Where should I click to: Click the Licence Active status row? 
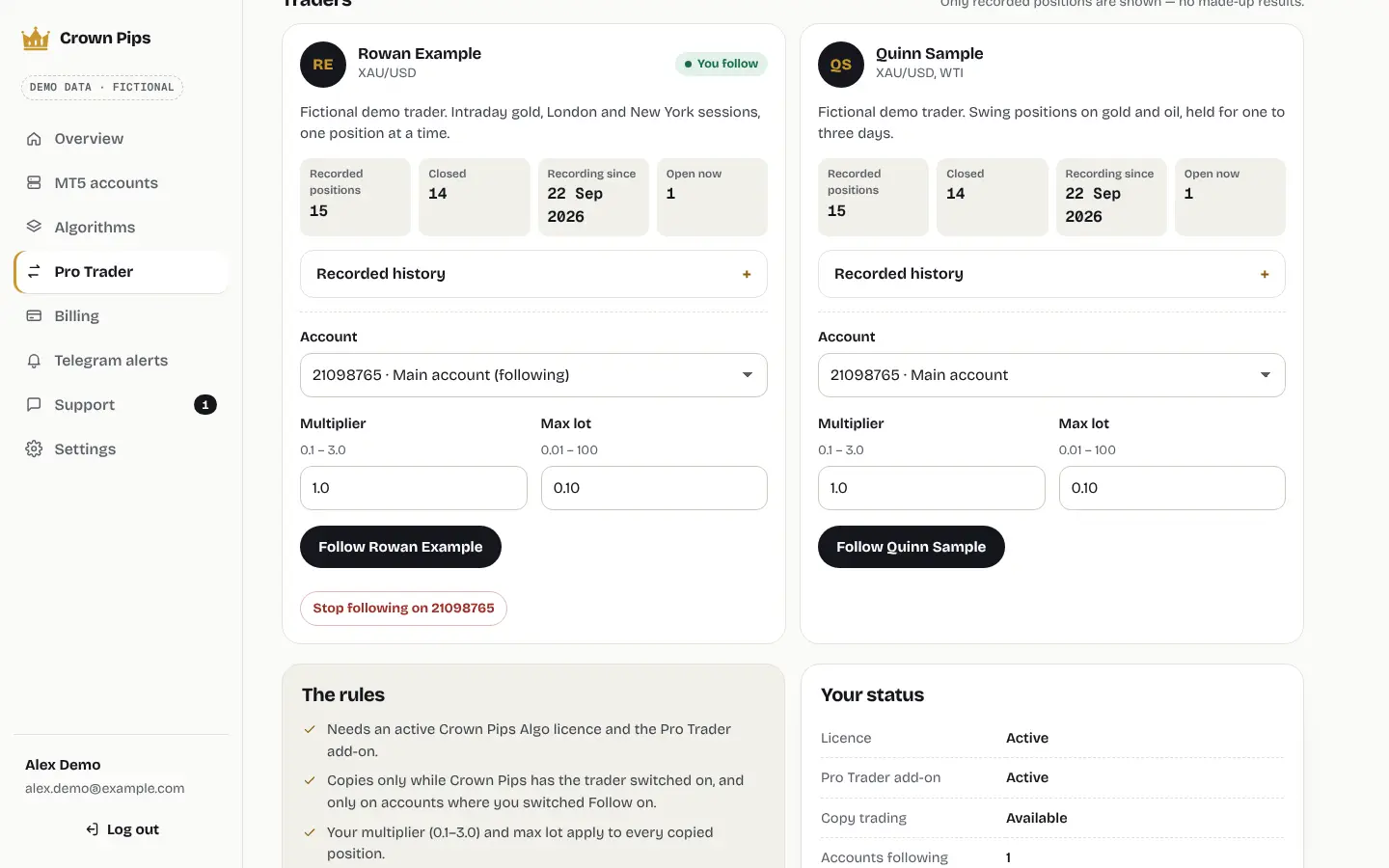[x=1052, y=739]
